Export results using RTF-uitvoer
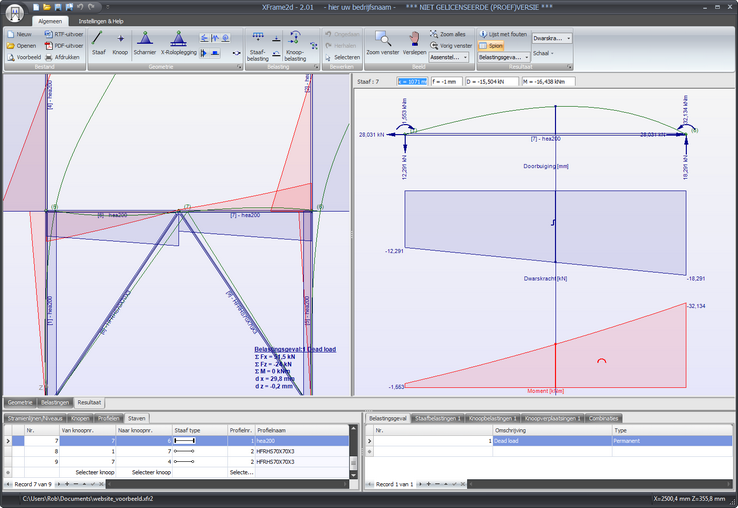Image resolution: width=738 pixels, height=508 pixels. pos(64,34)
